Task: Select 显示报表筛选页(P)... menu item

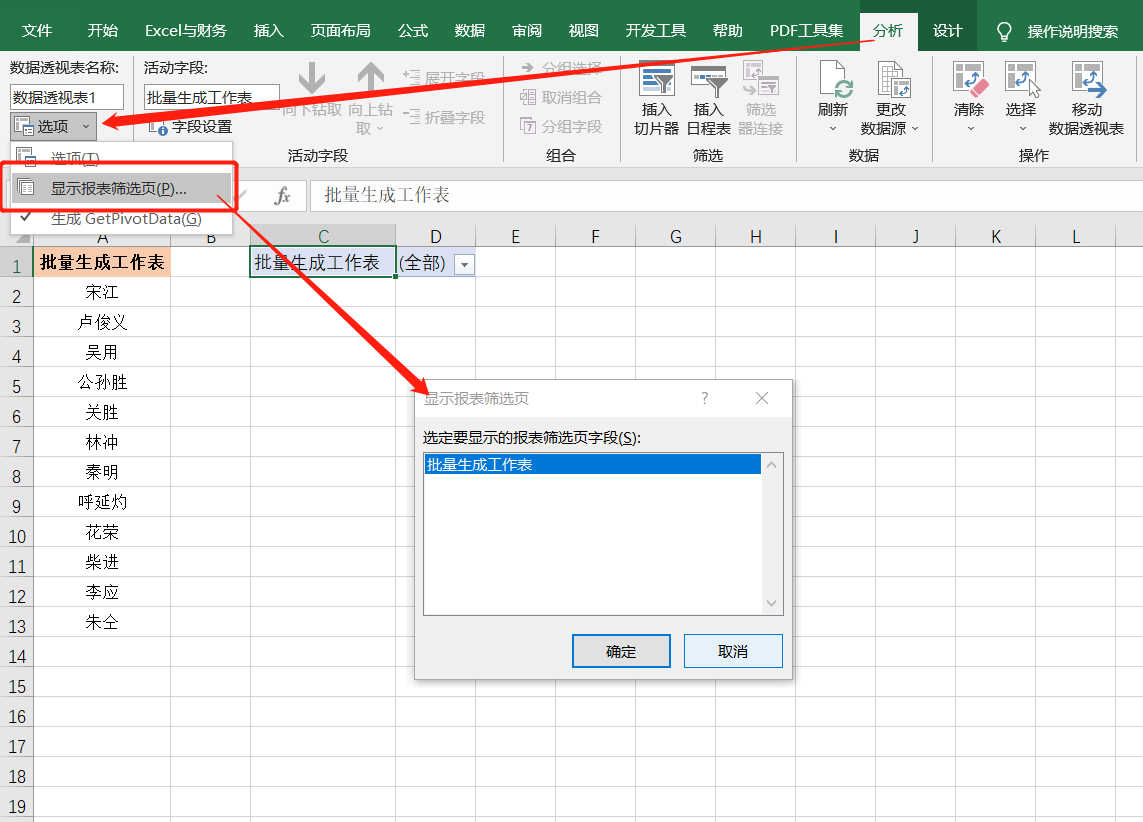Action: (x=122, y=188)
